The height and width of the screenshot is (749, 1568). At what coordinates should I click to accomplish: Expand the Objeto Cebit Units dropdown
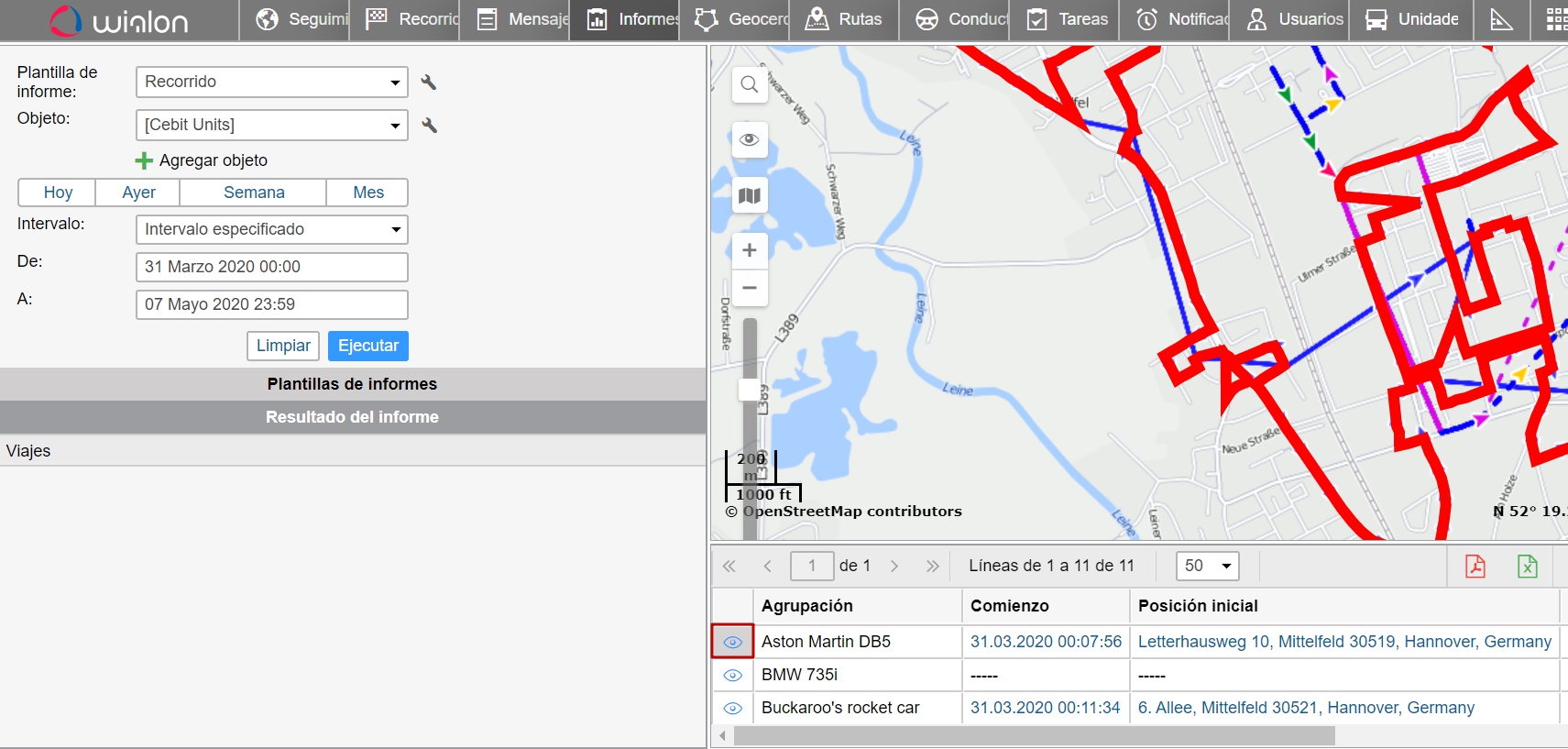click(271, 126)
